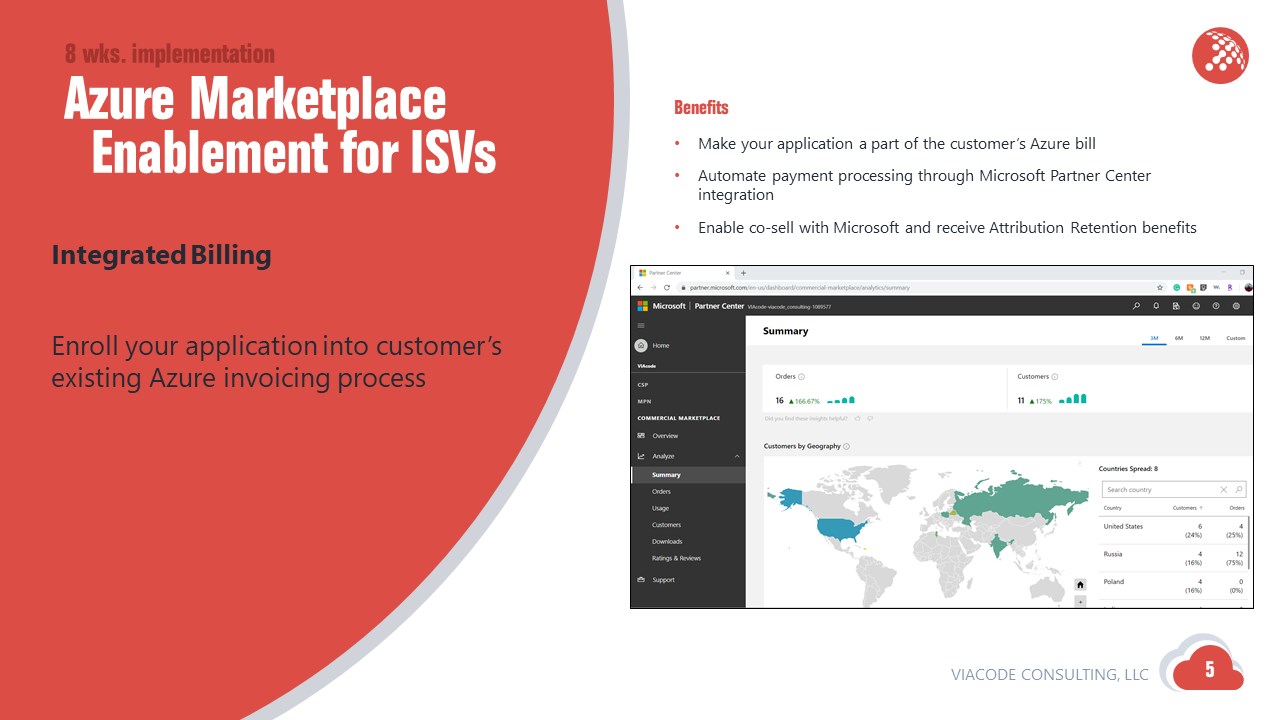Bookmark the page with the star icon
Image resolution: width=1280 pixels, height=720 pixels.
click(1160, 287)
